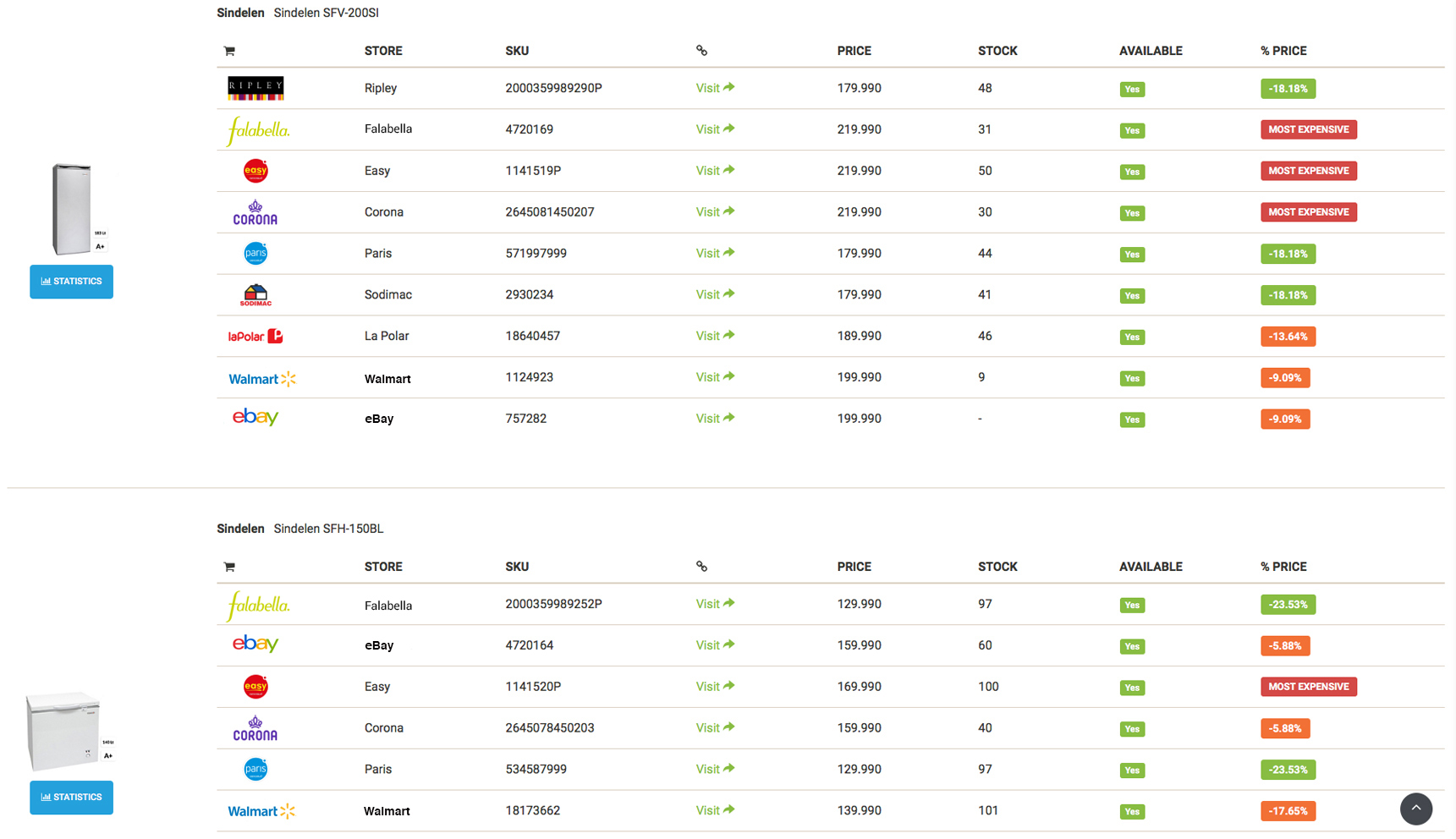The image size is (1456, 839).
Task: Click the Sodimac store logo
Action: pyautogui.click(x=255, y=295)
